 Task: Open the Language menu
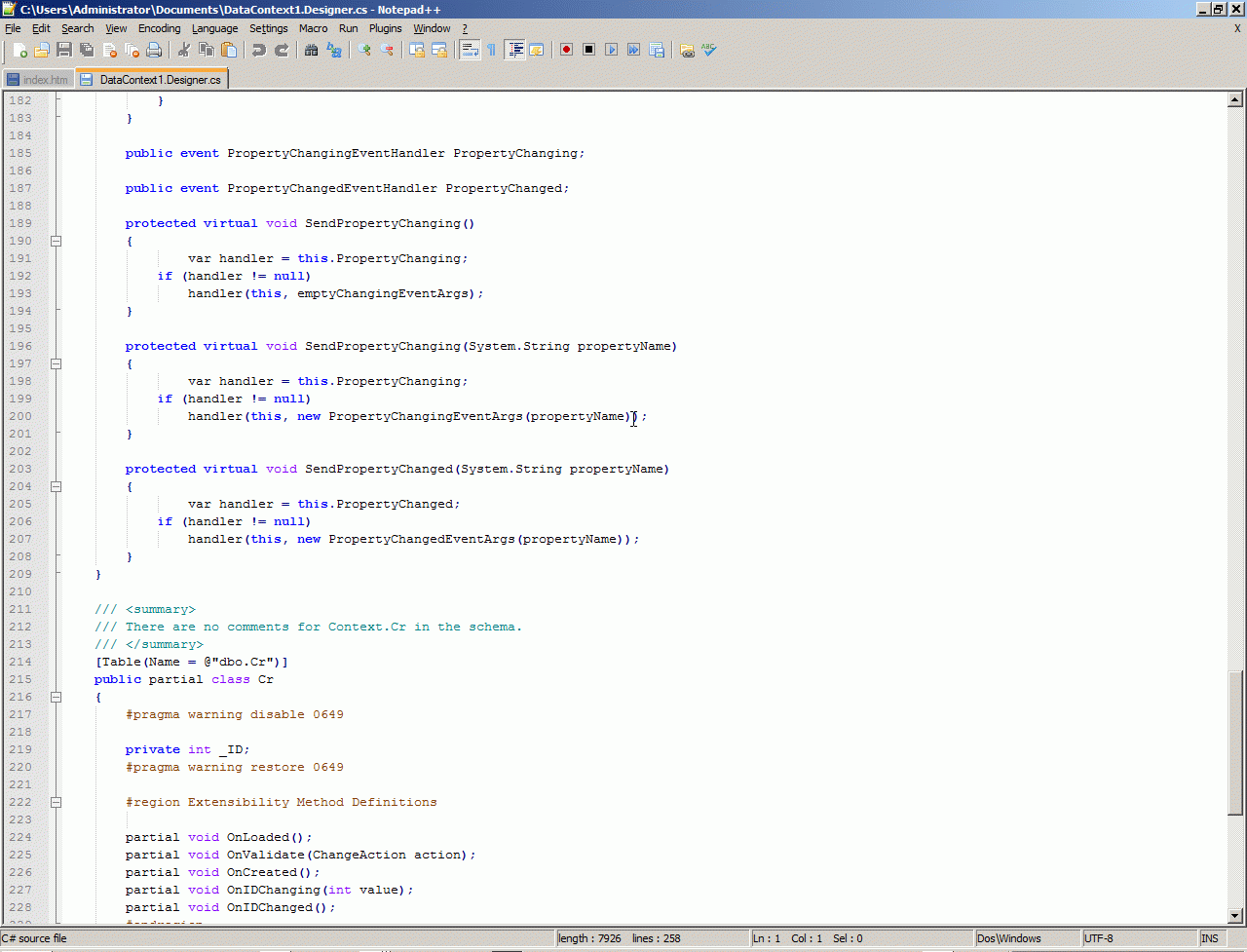pos(214,28)
